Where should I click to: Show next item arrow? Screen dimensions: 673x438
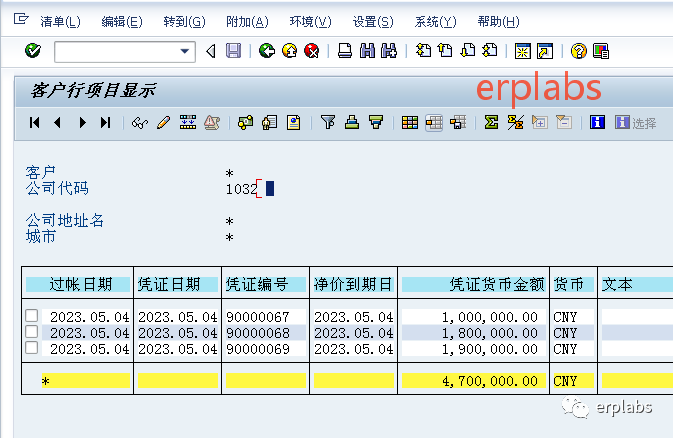[x=82, y=123]
